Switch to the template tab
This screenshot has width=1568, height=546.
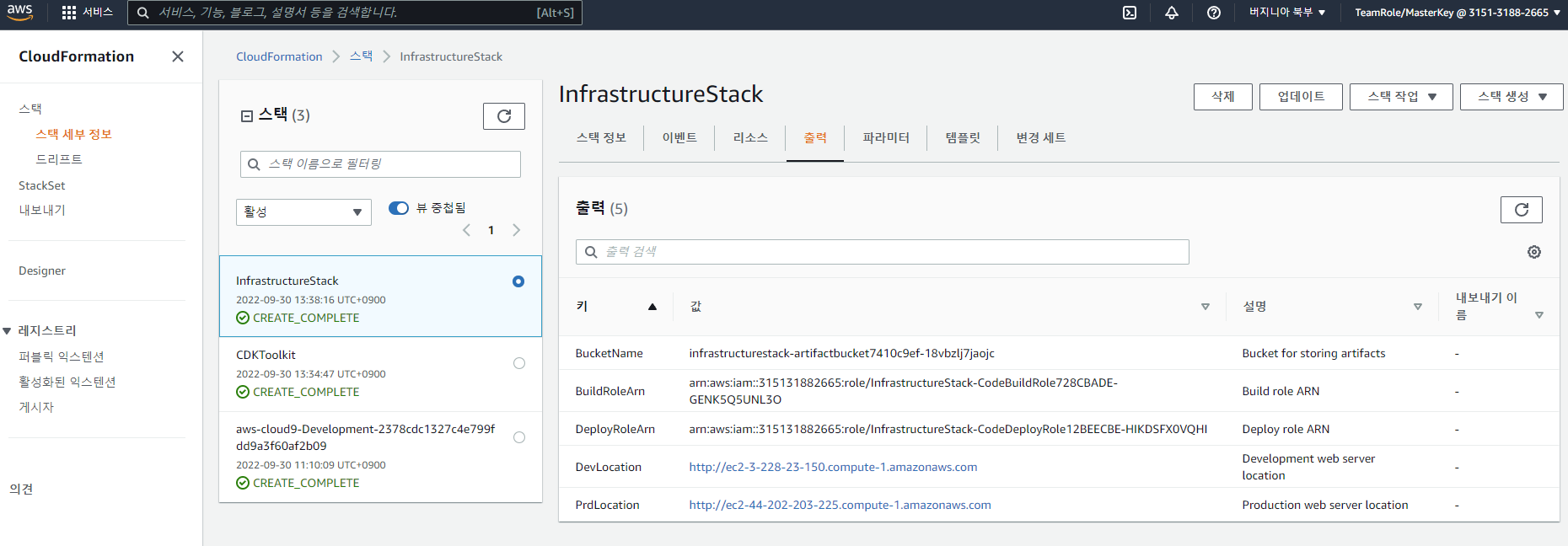[x=963, y=137]
